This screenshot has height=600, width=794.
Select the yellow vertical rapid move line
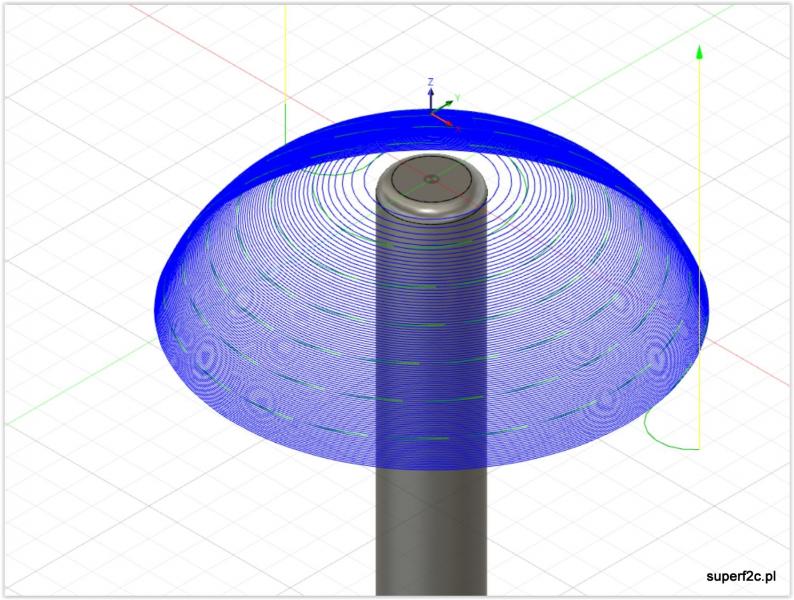pyautogui.click(x=699, y=250)
